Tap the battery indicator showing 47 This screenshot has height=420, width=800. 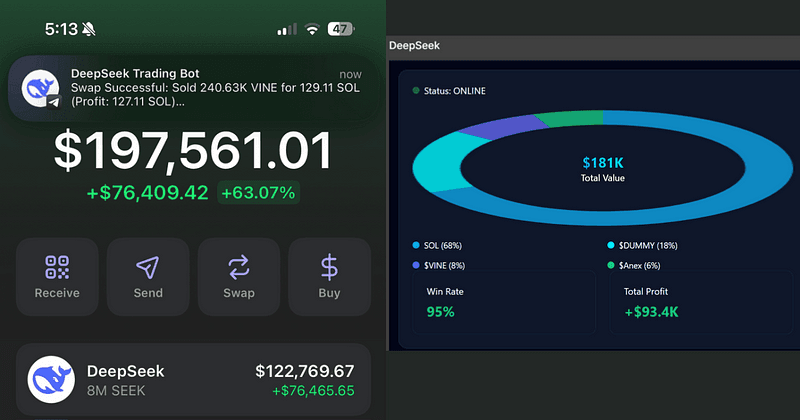[x=341, y=29]
